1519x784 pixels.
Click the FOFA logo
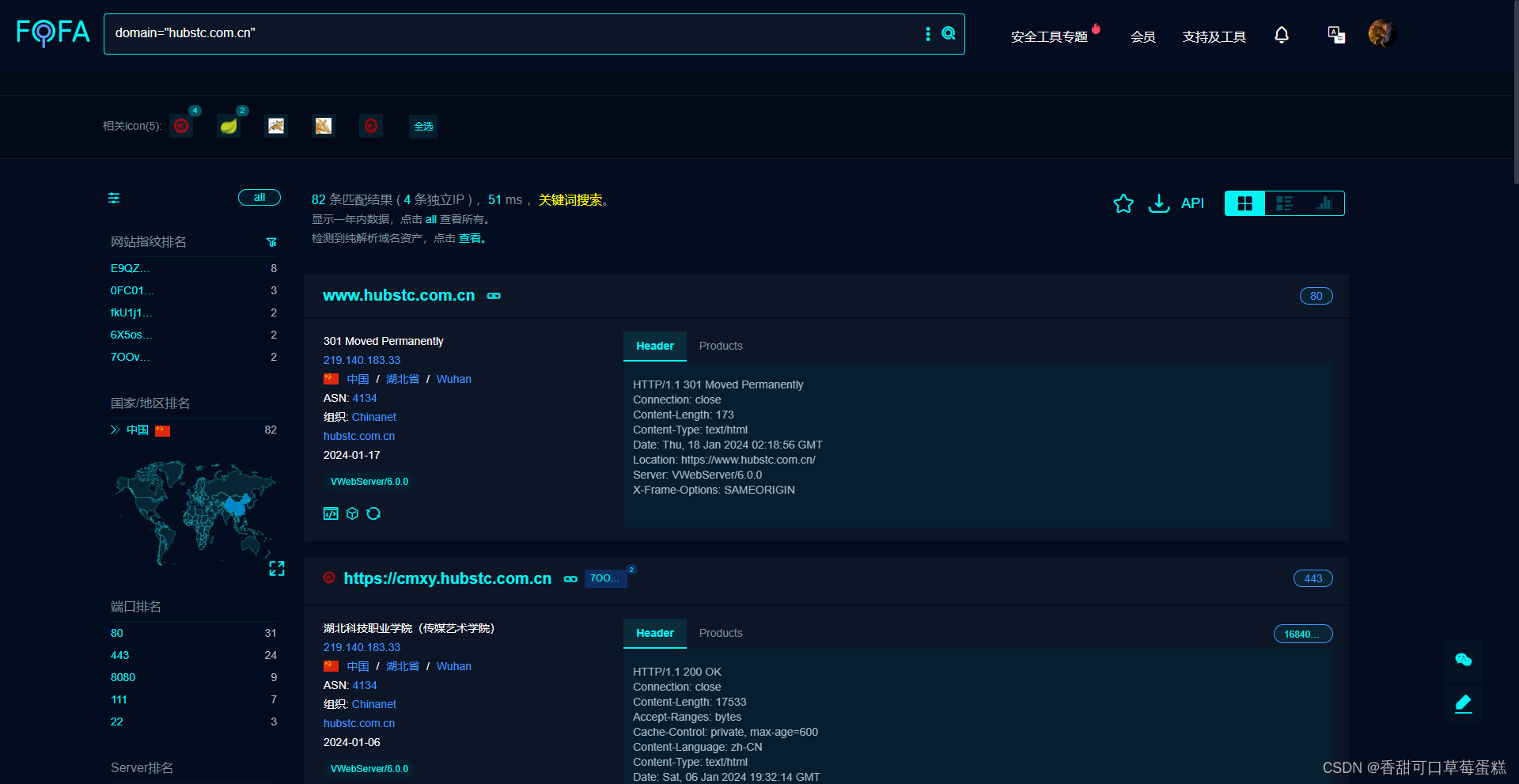tap(53, 32)
